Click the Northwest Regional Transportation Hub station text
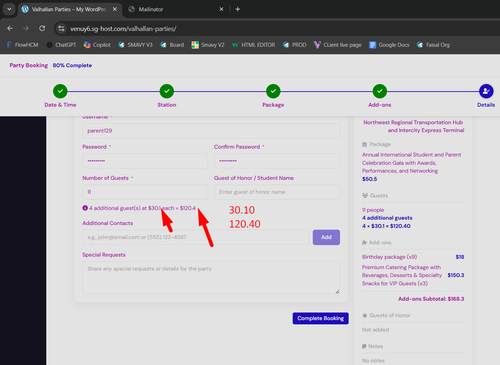500x365 pixels. [x=414, y=126]
